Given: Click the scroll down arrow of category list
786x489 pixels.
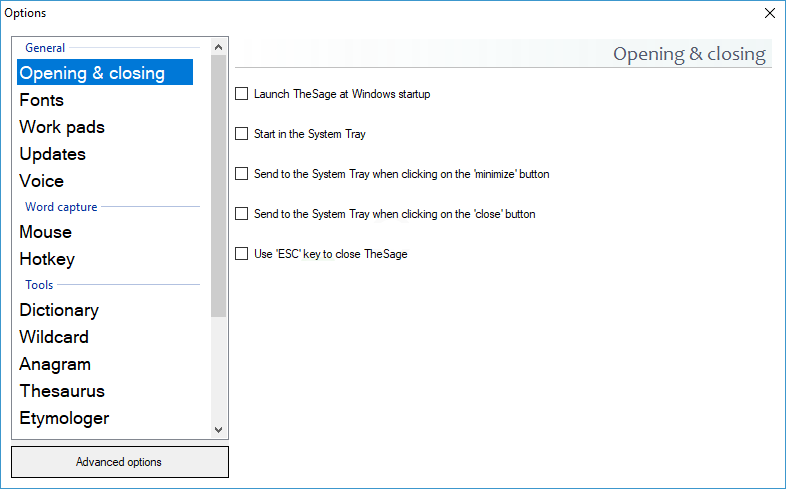Looking at the screenshot, I should (x=219, y=430).
